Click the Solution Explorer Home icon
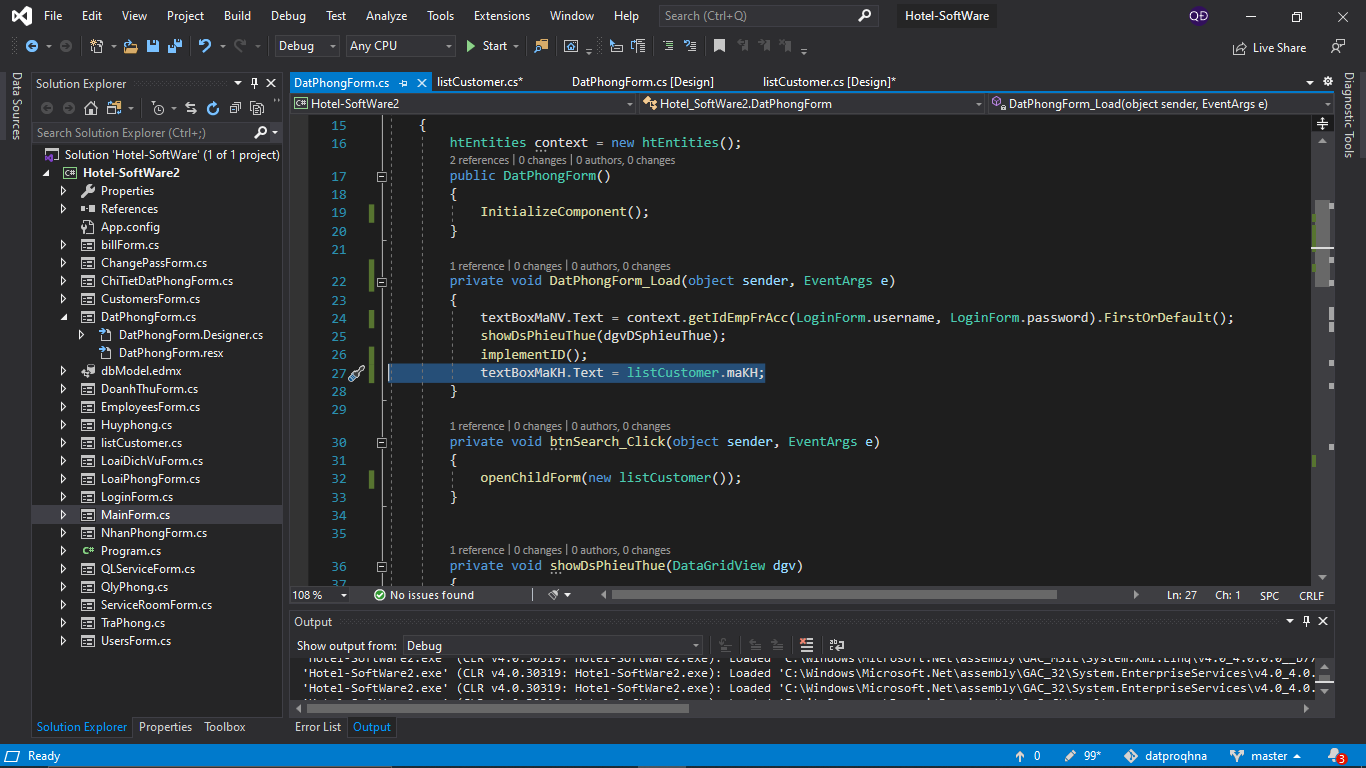 pos(91,108)
